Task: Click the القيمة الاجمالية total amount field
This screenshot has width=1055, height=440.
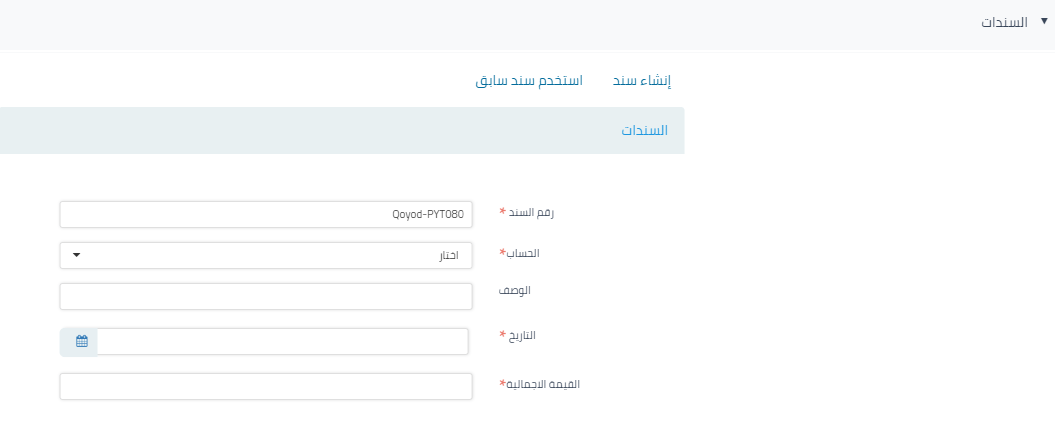Action: [x=265, y=386]
